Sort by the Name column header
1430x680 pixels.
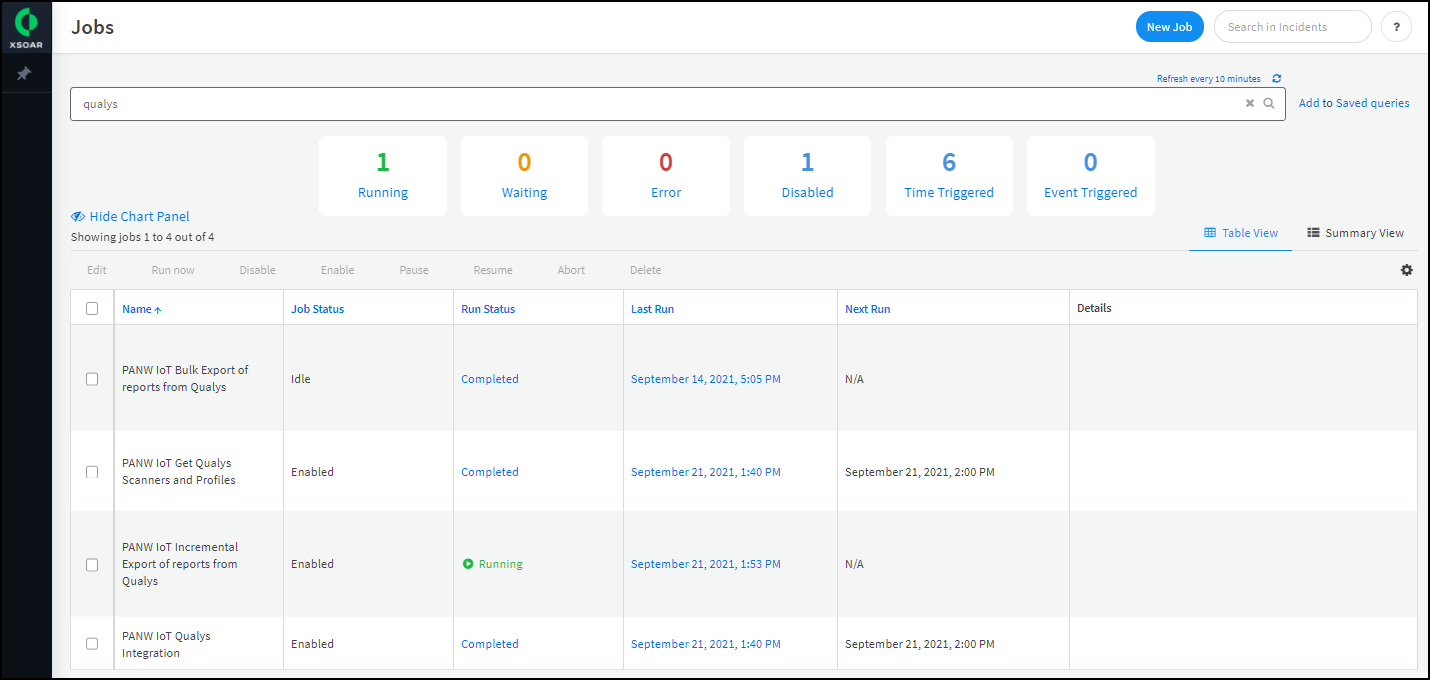(136, 309)
